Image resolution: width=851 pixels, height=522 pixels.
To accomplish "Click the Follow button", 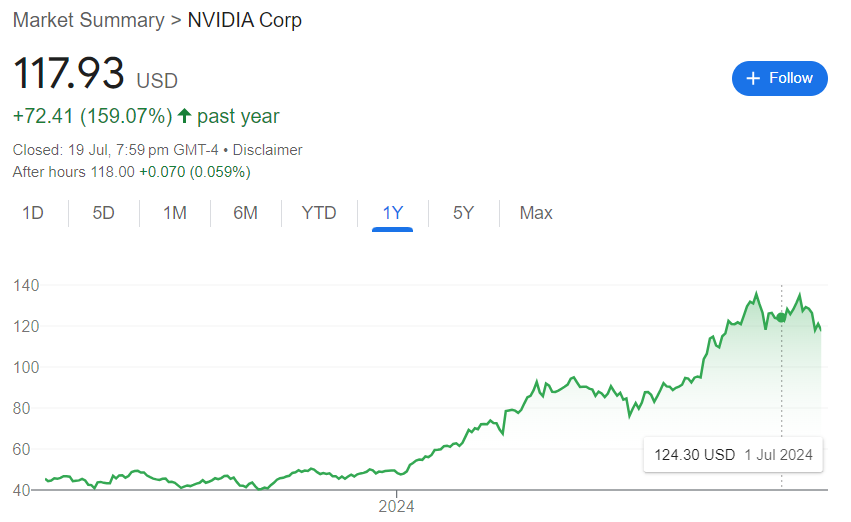I will click(x=780, y=78).
